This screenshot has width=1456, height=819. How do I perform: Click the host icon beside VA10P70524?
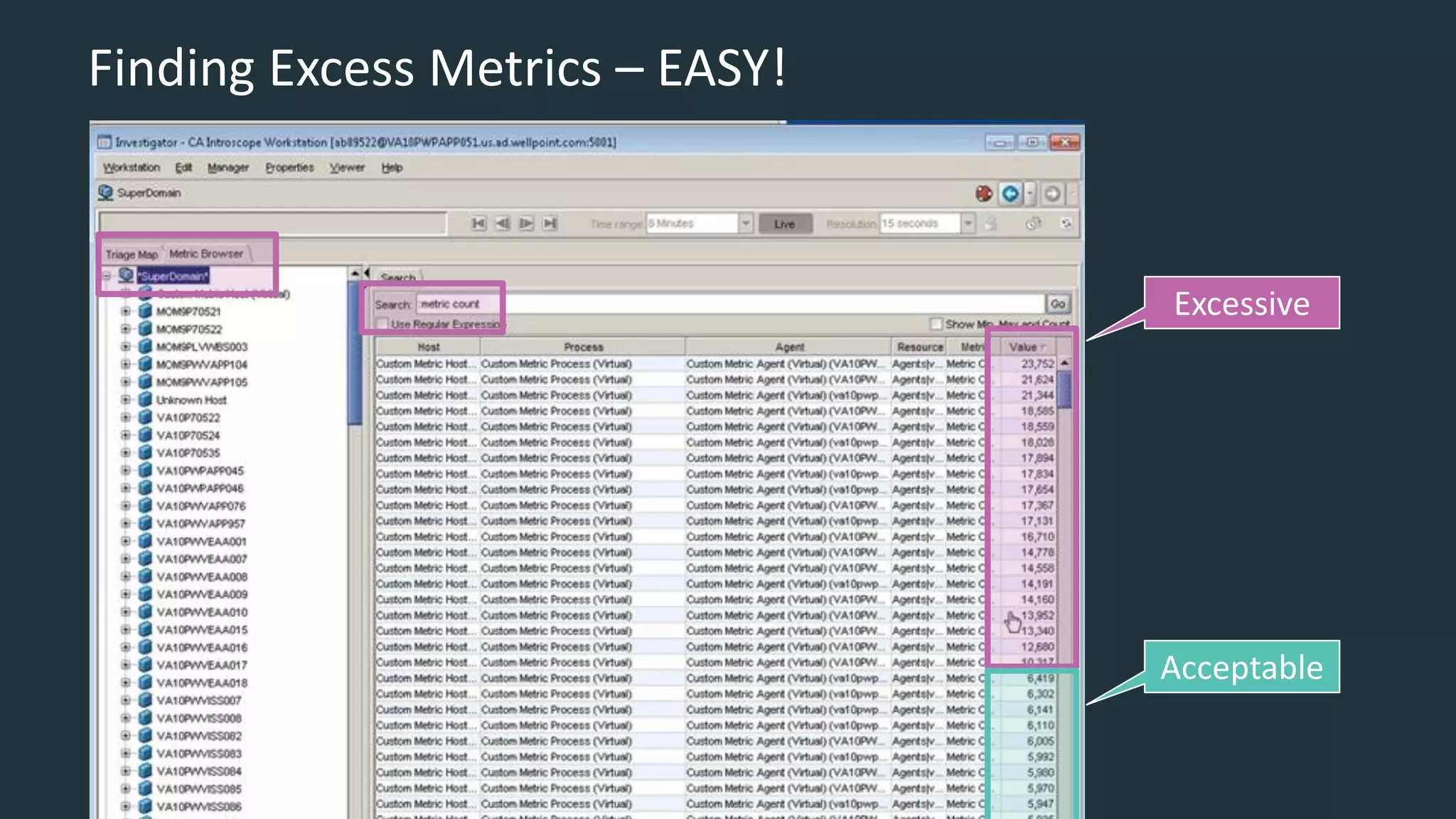(145, 434)
